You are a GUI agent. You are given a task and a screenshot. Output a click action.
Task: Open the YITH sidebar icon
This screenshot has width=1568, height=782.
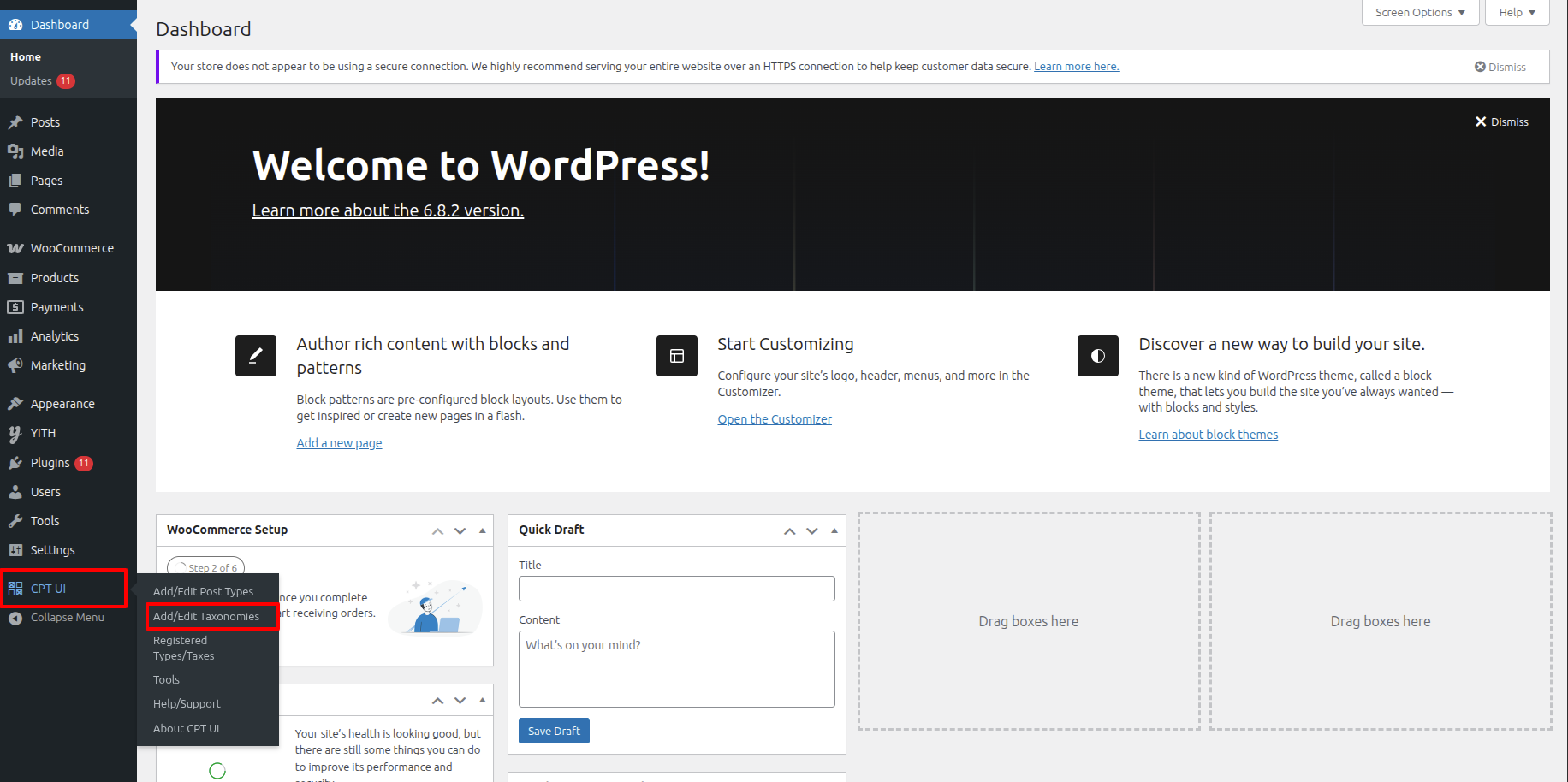(x=15, y=434)
